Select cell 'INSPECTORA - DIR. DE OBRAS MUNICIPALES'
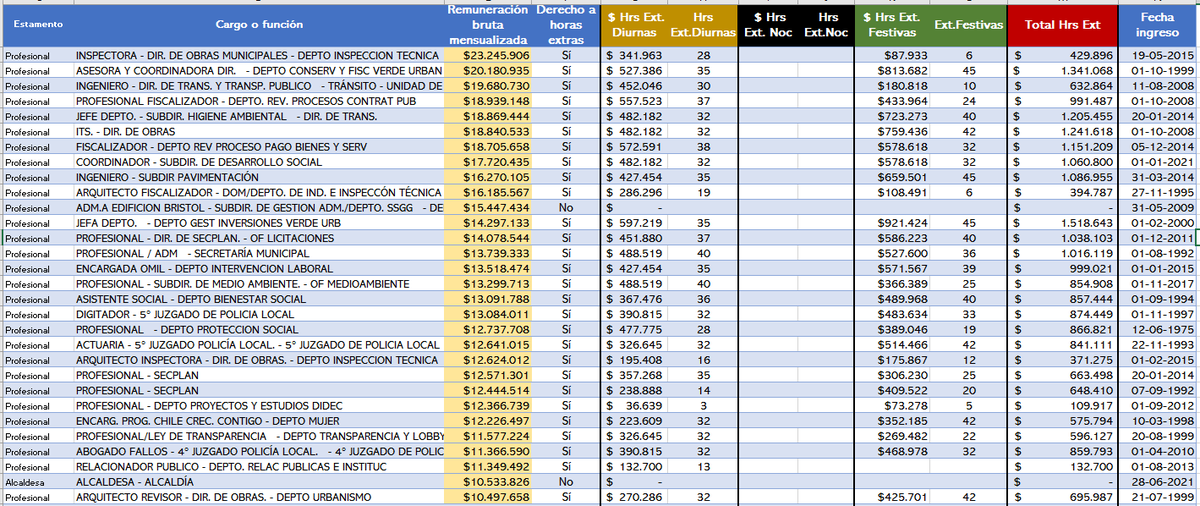Viewport: 1200px width, 506px height. pos(258,55)
